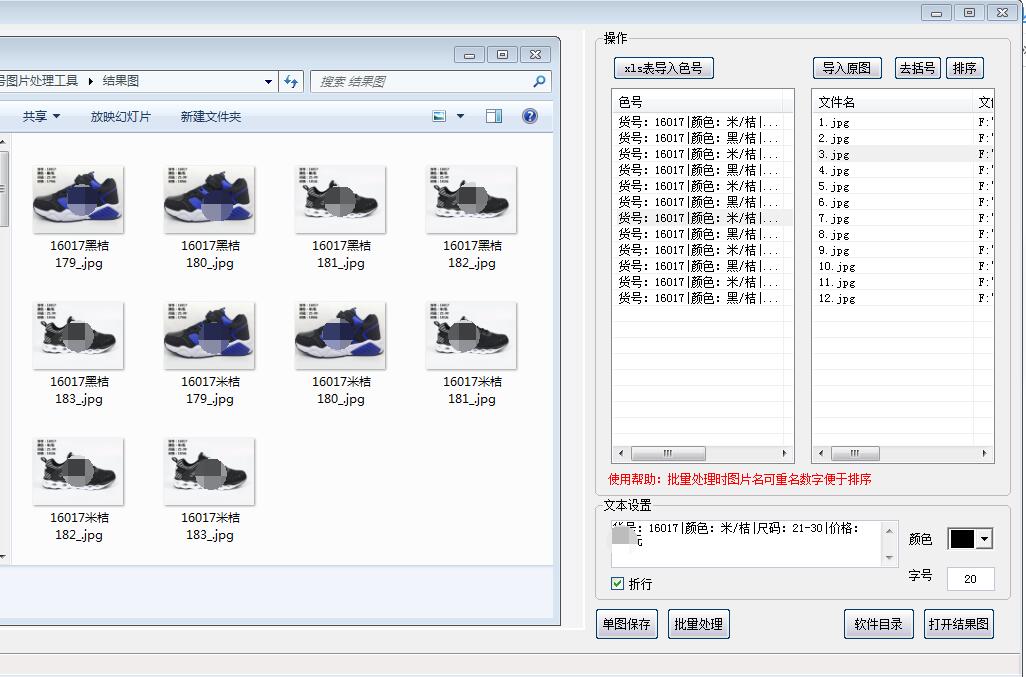Expand breadcrumb arrow before 结果图

90,81
